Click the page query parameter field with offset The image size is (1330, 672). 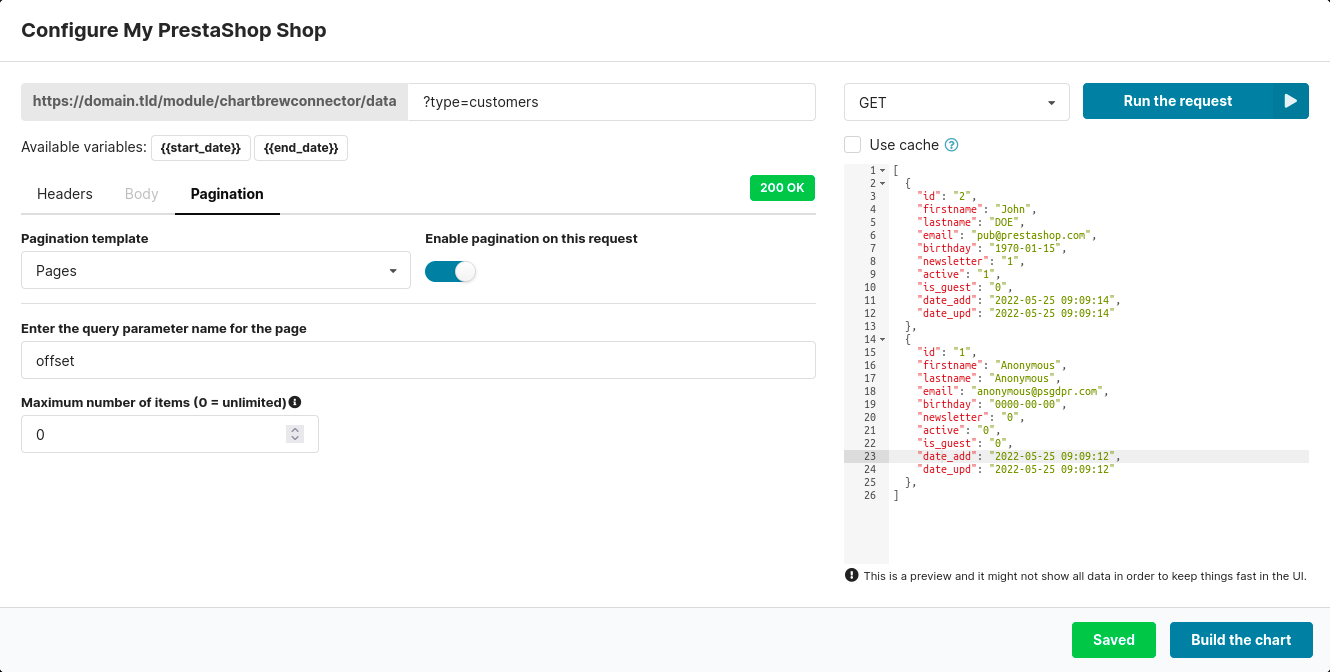point(418,360)
